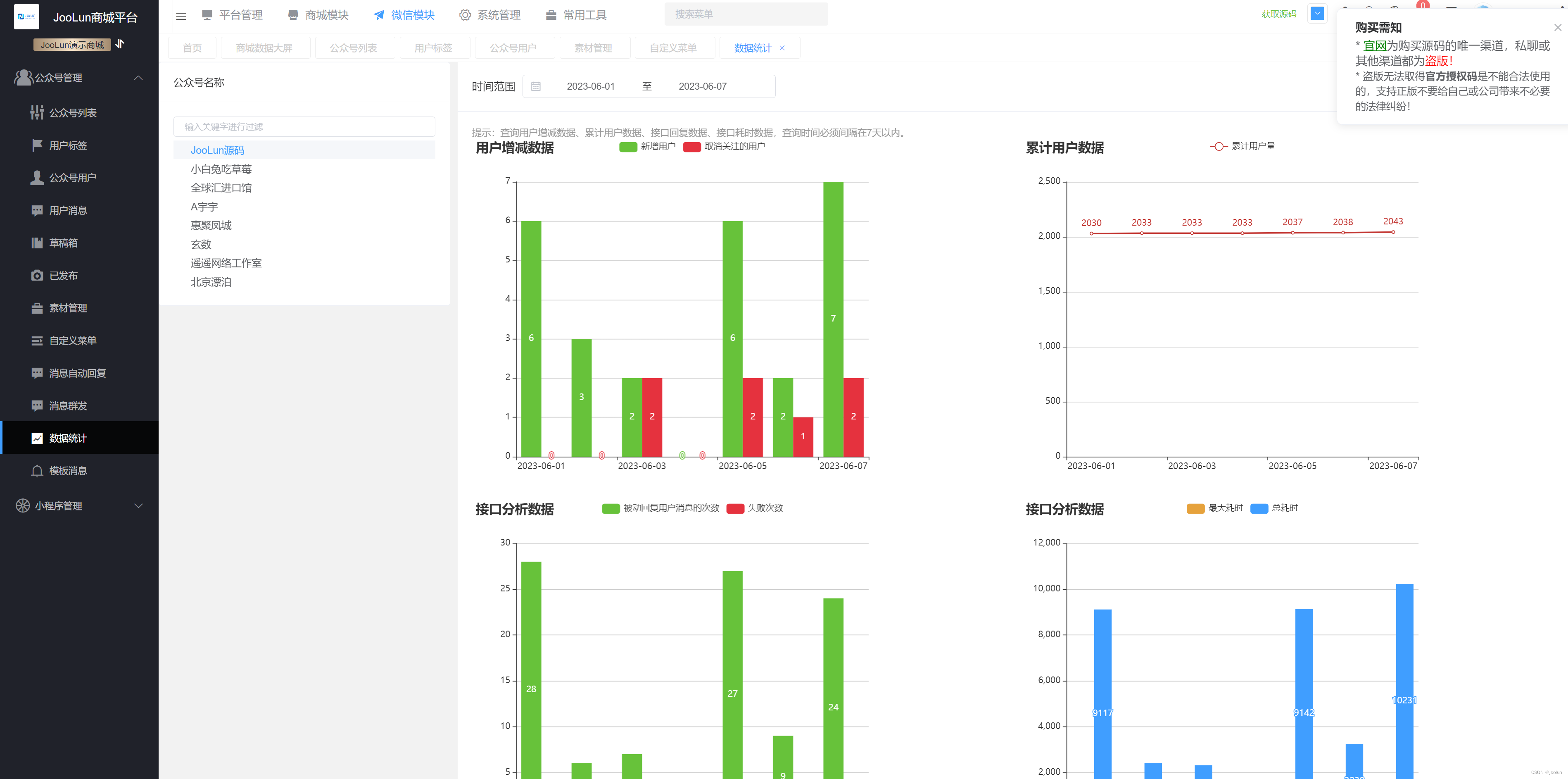Switch mall using the sort arrows icon
1568x779 pixels.
point(120,44)
